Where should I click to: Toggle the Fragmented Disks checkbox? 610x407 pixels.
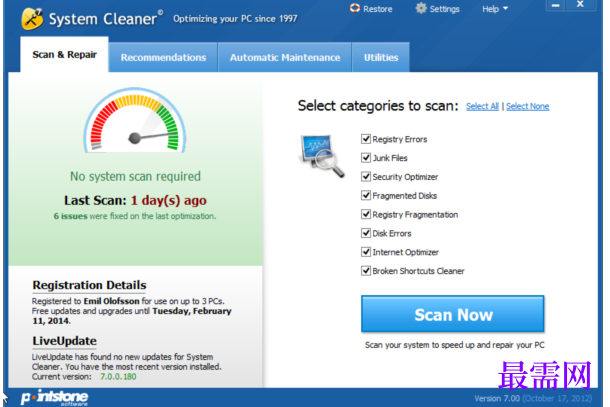click(x=366, y=195)
